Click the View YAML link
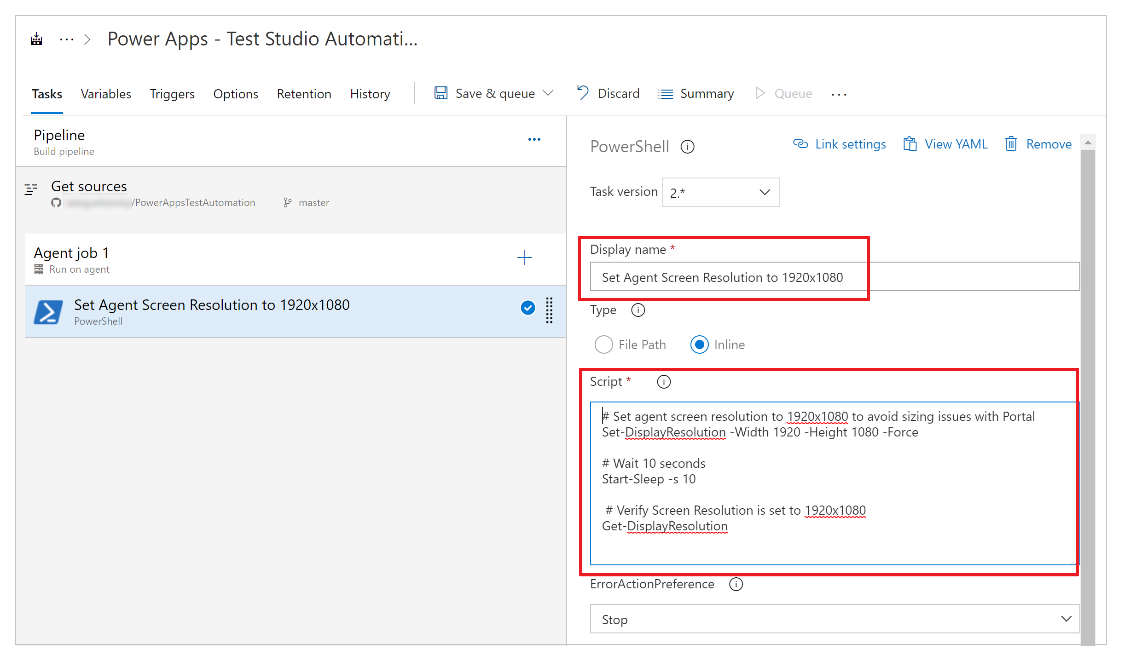Viewport: 1121px width, 655px height. pyautogui.click(x=945, y=144)
